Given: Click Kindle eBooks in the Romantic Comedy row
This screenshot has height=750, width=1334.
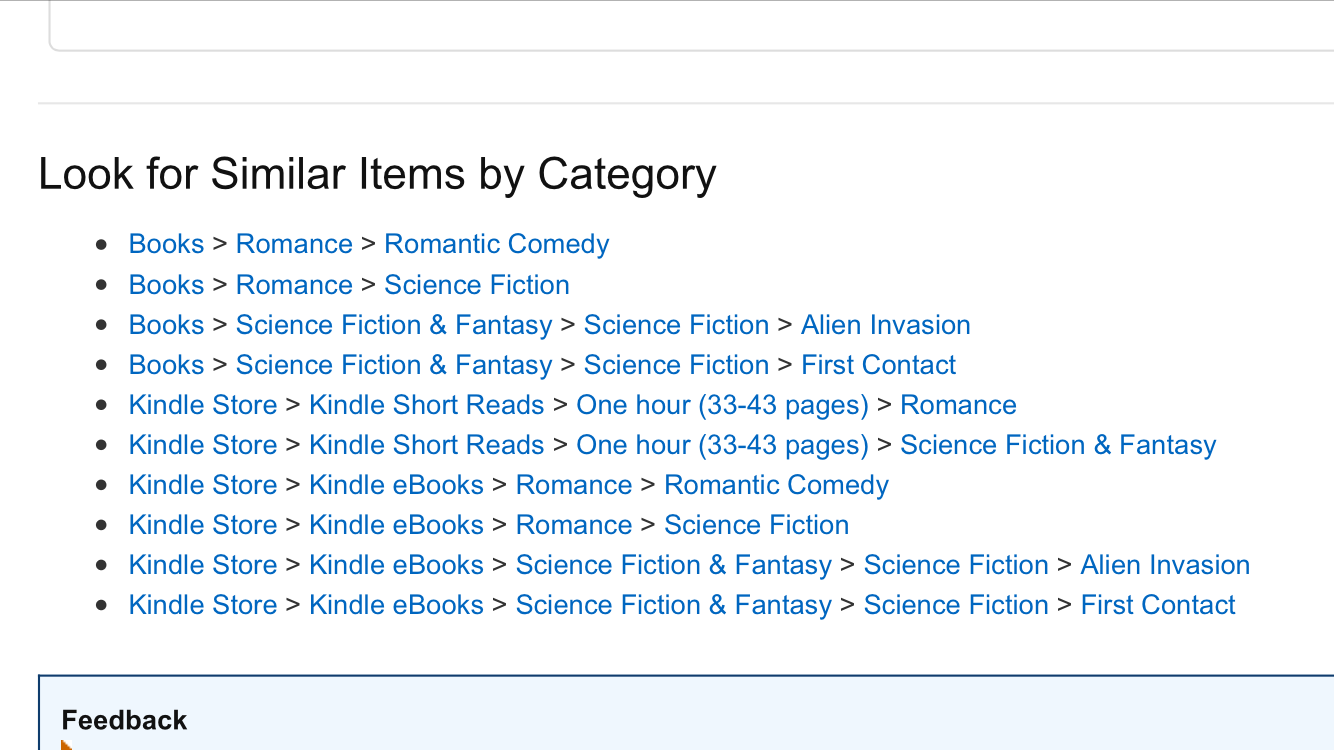Looking at the screenshot, I should (x=396, y=485).
